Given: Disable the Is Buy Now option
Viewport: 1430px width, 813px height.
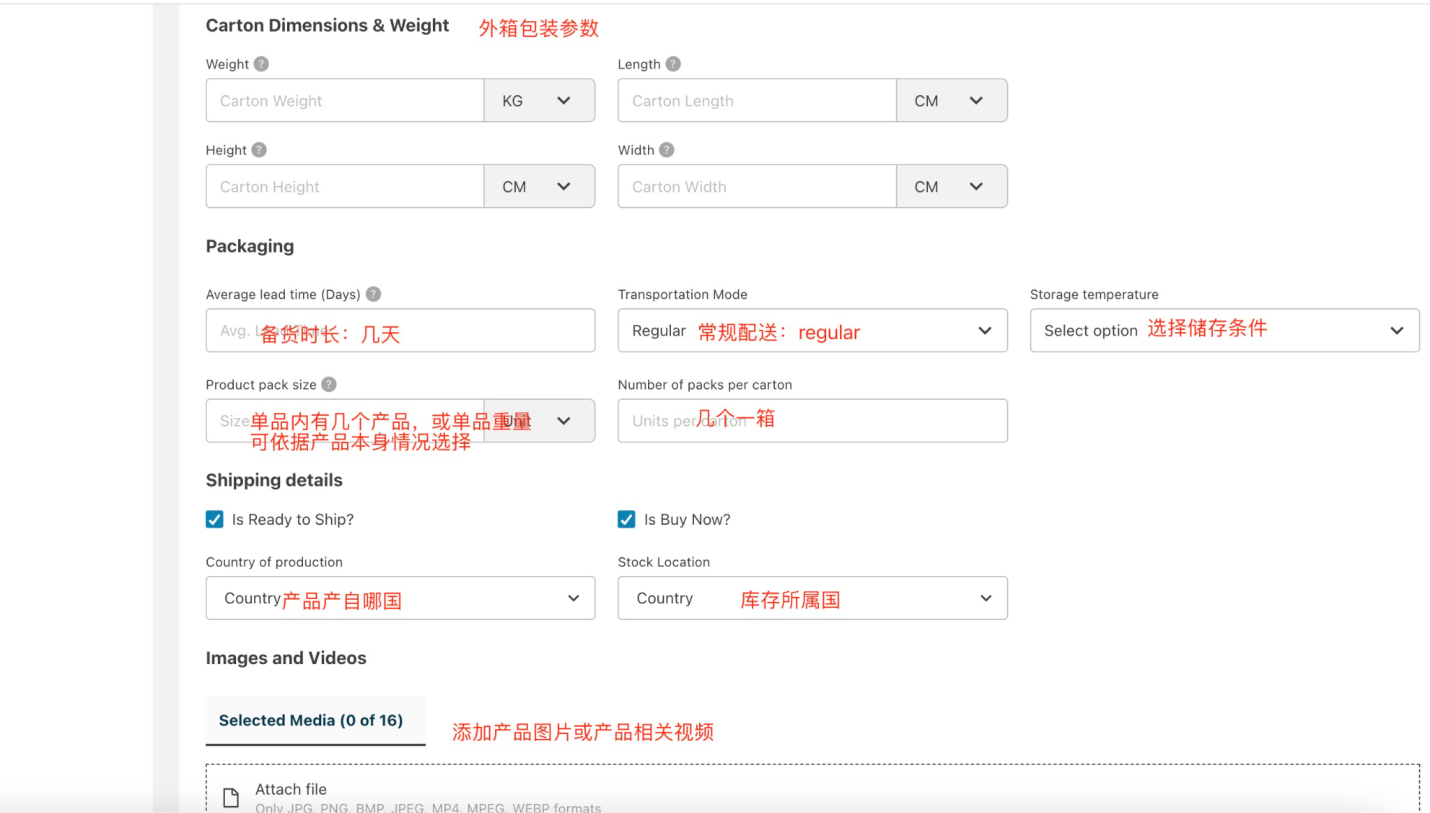Looking at the screenshot, I should (626, 519).
